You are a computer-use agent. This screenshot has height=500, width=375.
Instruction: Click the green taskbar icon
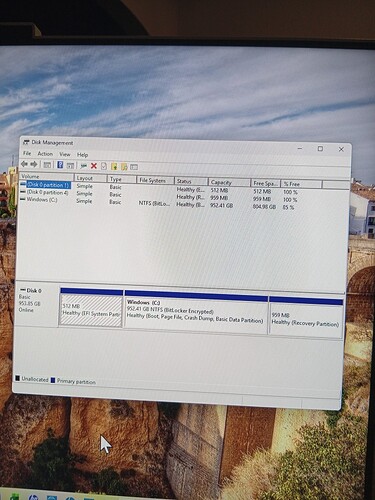click(14, 497)
